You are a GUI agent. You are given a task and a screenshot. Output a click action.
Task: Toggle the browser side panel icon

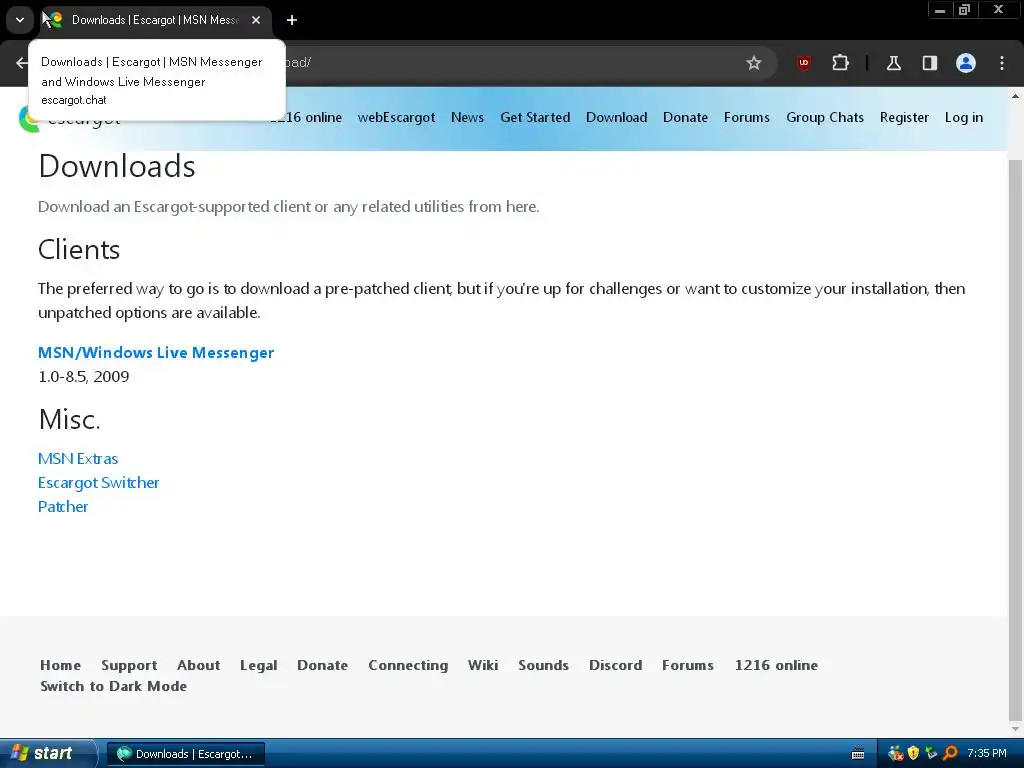click(929, 63)
